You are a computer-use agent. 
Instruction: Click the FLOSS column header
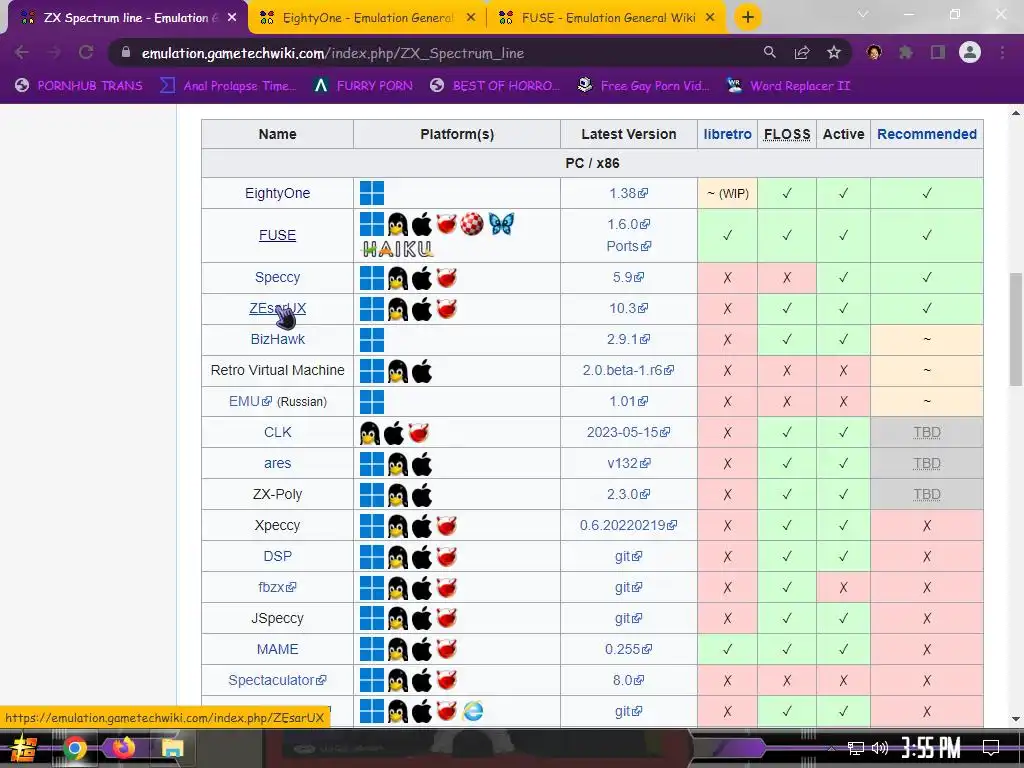[787, 134]
